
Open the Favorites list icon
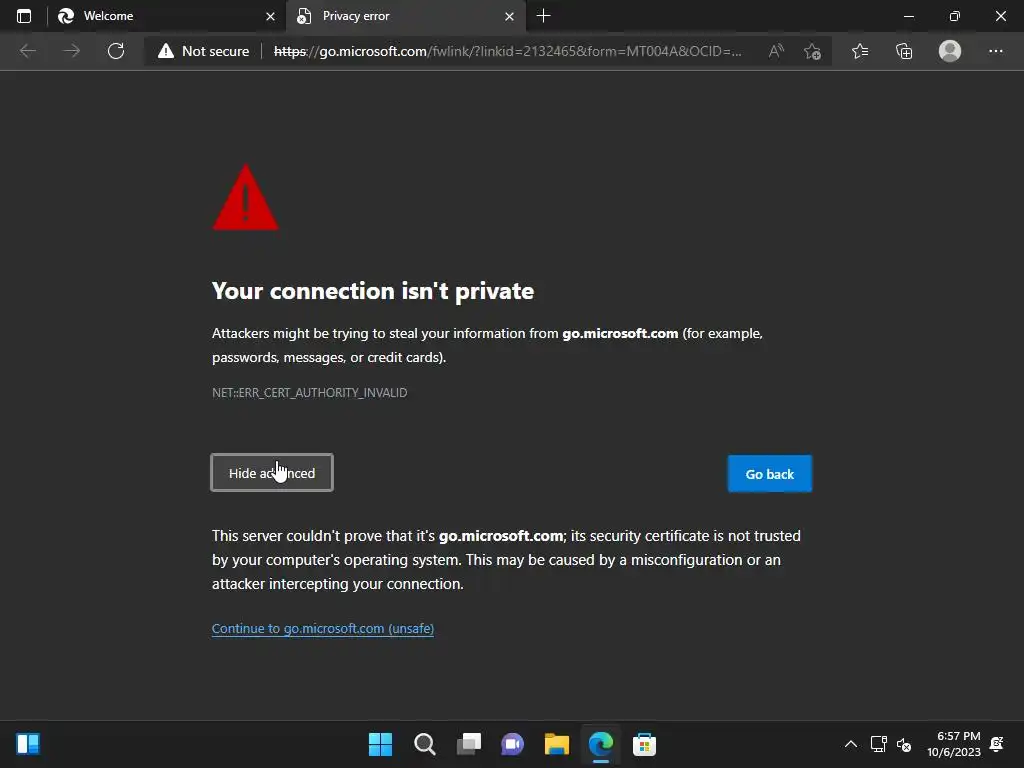pos(860,51)
